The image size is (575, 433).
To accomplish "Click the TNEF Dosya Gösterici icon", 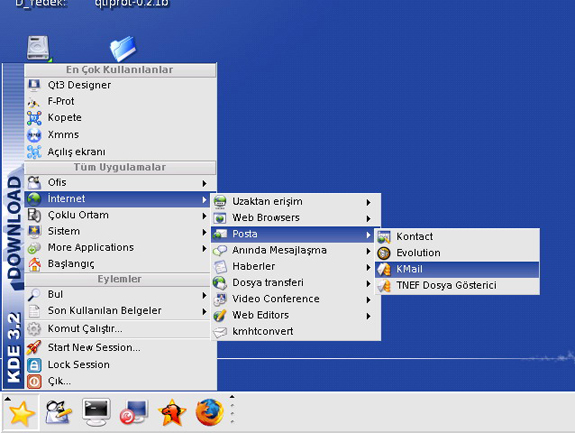I will pyautogui.click(x=384, y=286).
